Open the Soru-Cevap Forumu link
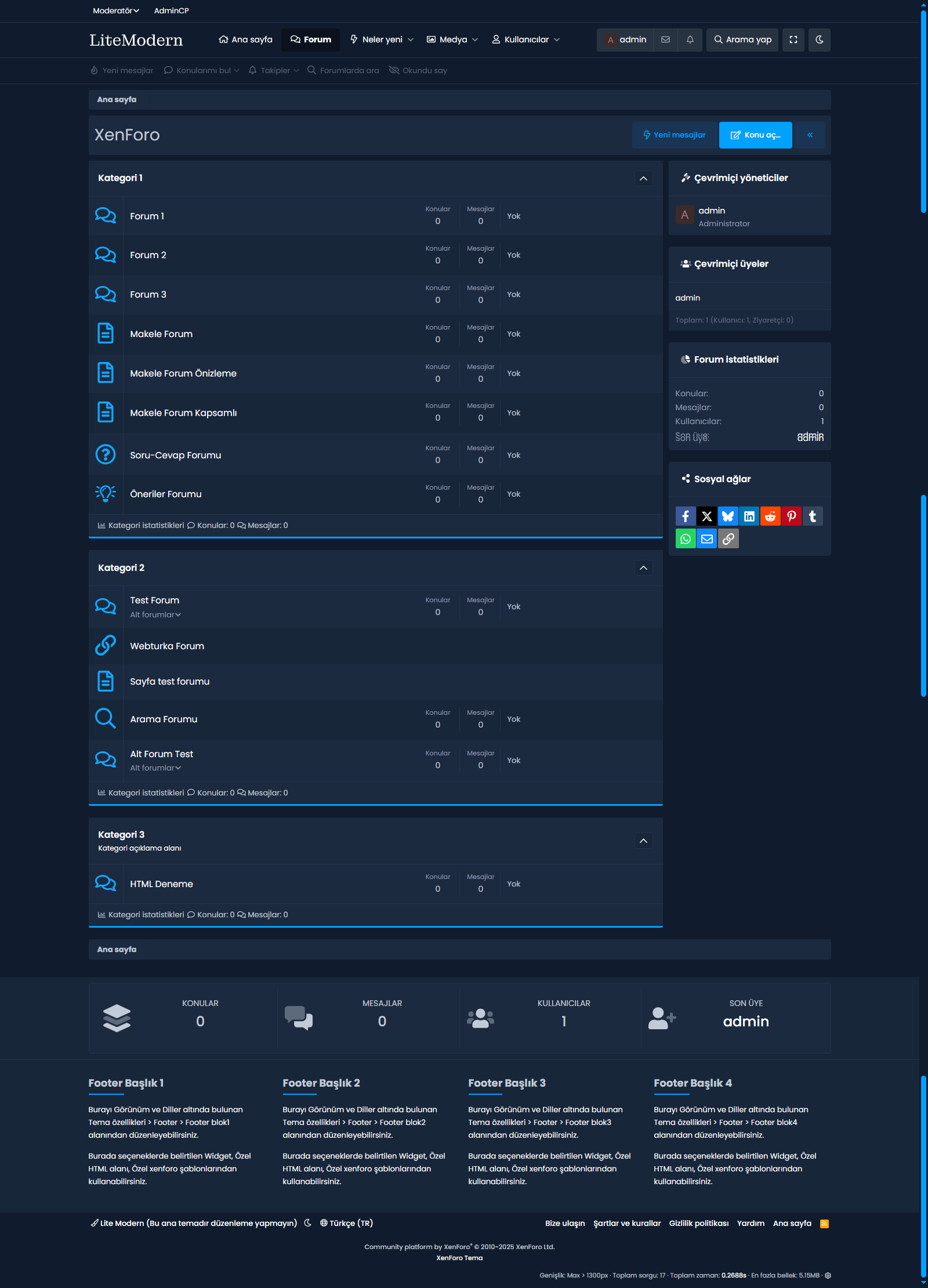Image resolution: width=928 pixels, height=1288 pixels. (x=175, y=455)
